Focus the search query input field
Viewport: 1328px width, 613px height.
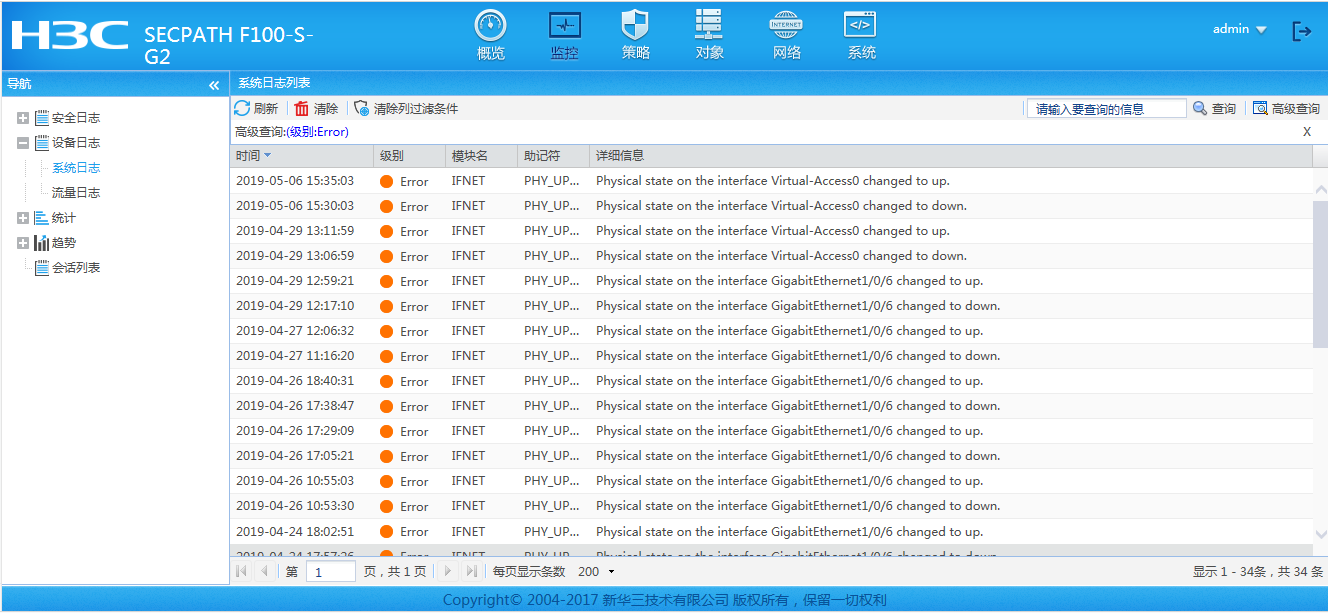[x=1107, y=108]
